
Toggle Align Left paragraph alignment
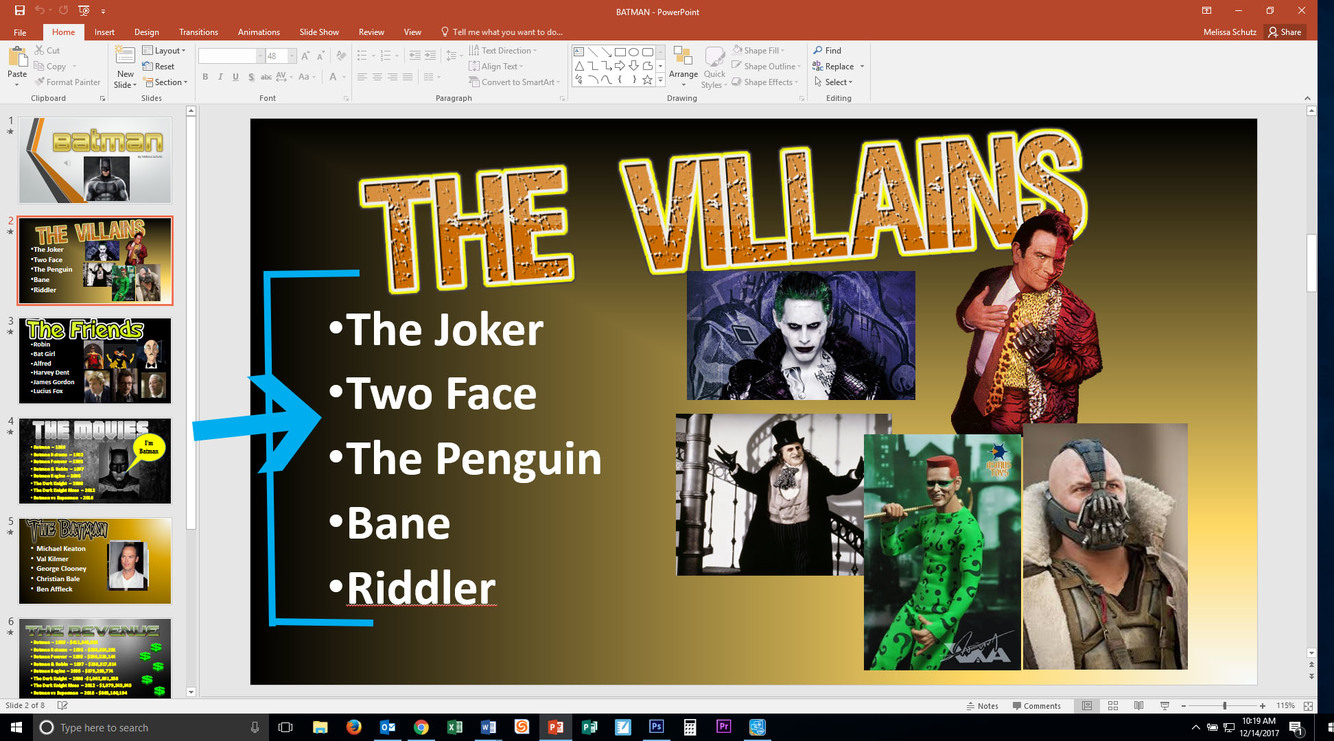point(362,77)
